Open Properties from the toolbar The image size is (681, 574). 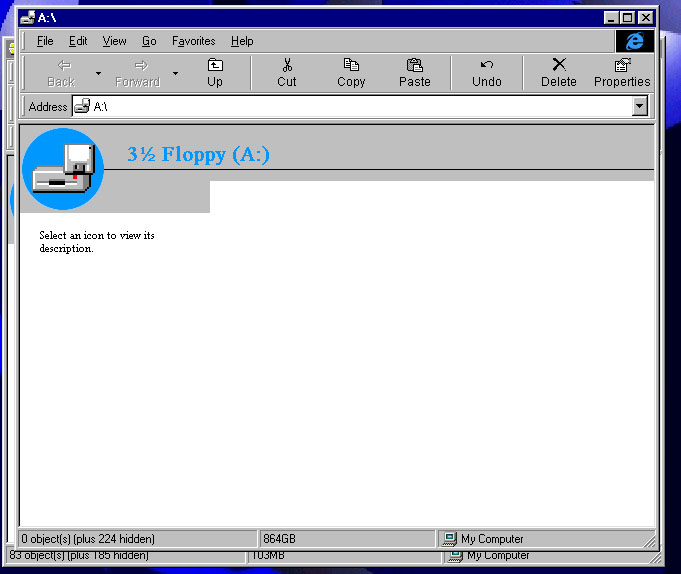(622, 73)
